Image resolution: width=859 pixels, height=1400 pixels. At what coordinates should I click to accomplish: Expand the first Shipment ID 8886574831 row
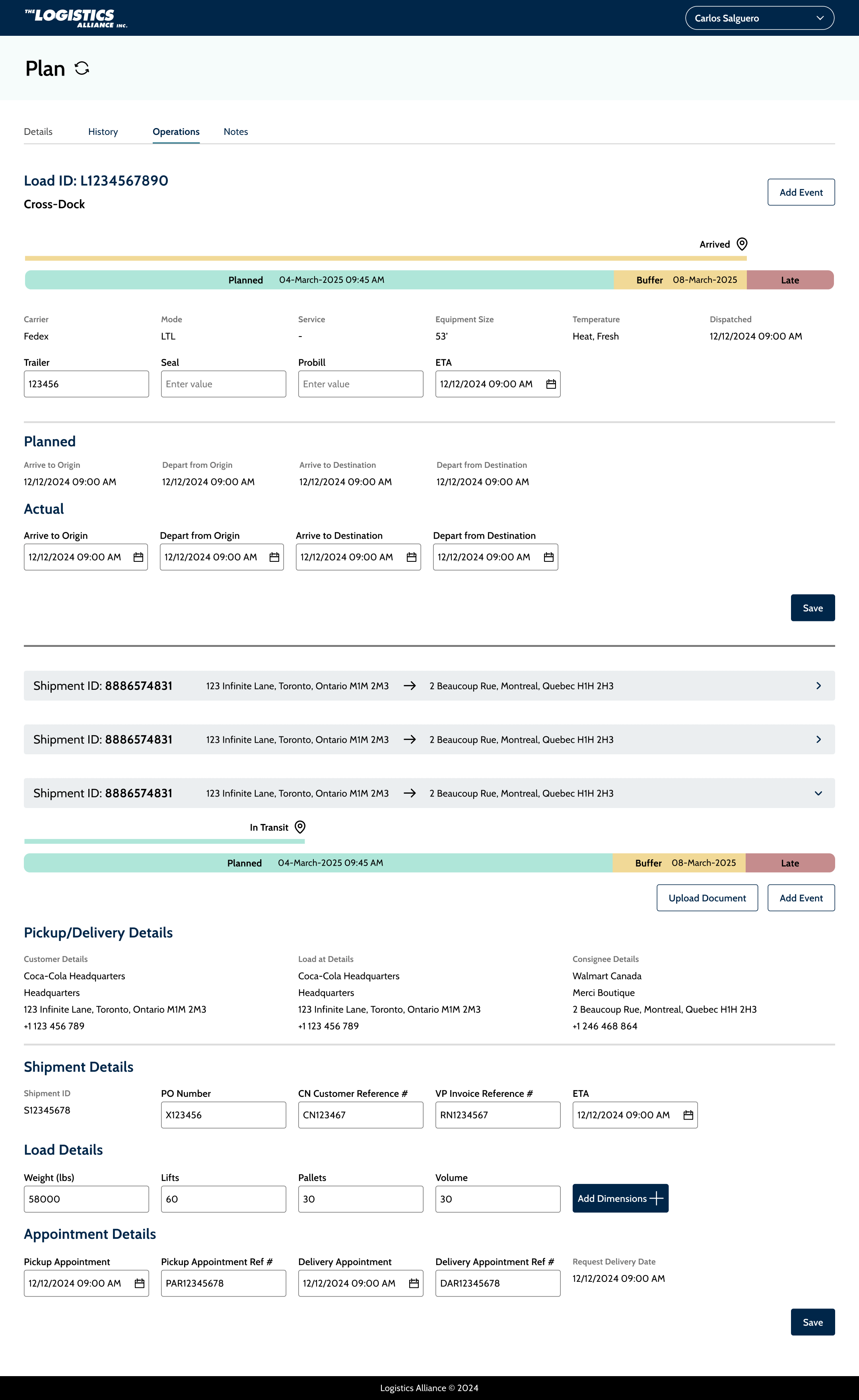pyautogui.click(x=818, y=686)
